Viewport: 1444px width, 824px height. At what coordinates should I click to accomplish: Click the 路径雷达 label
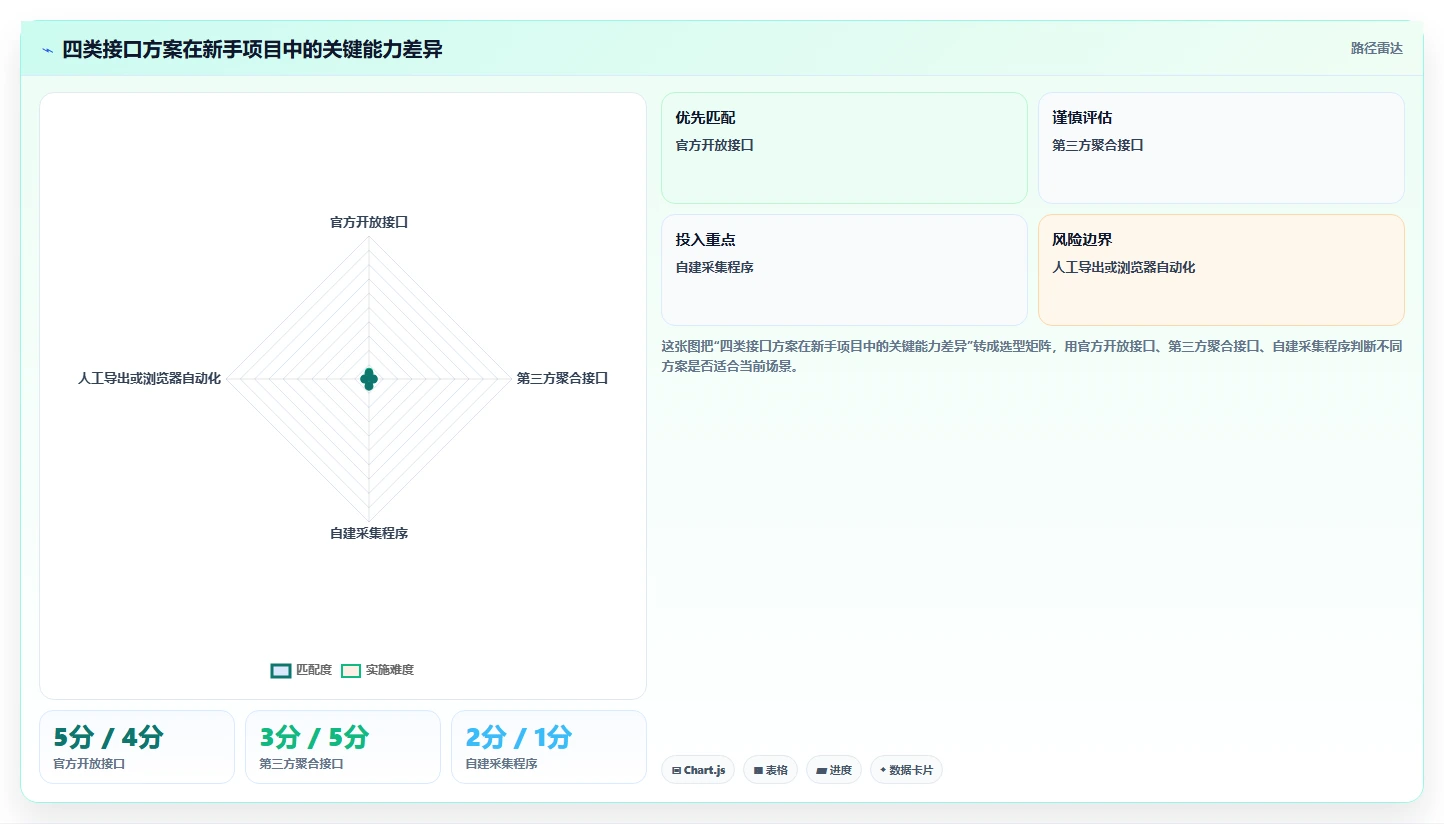[1377, 48]
